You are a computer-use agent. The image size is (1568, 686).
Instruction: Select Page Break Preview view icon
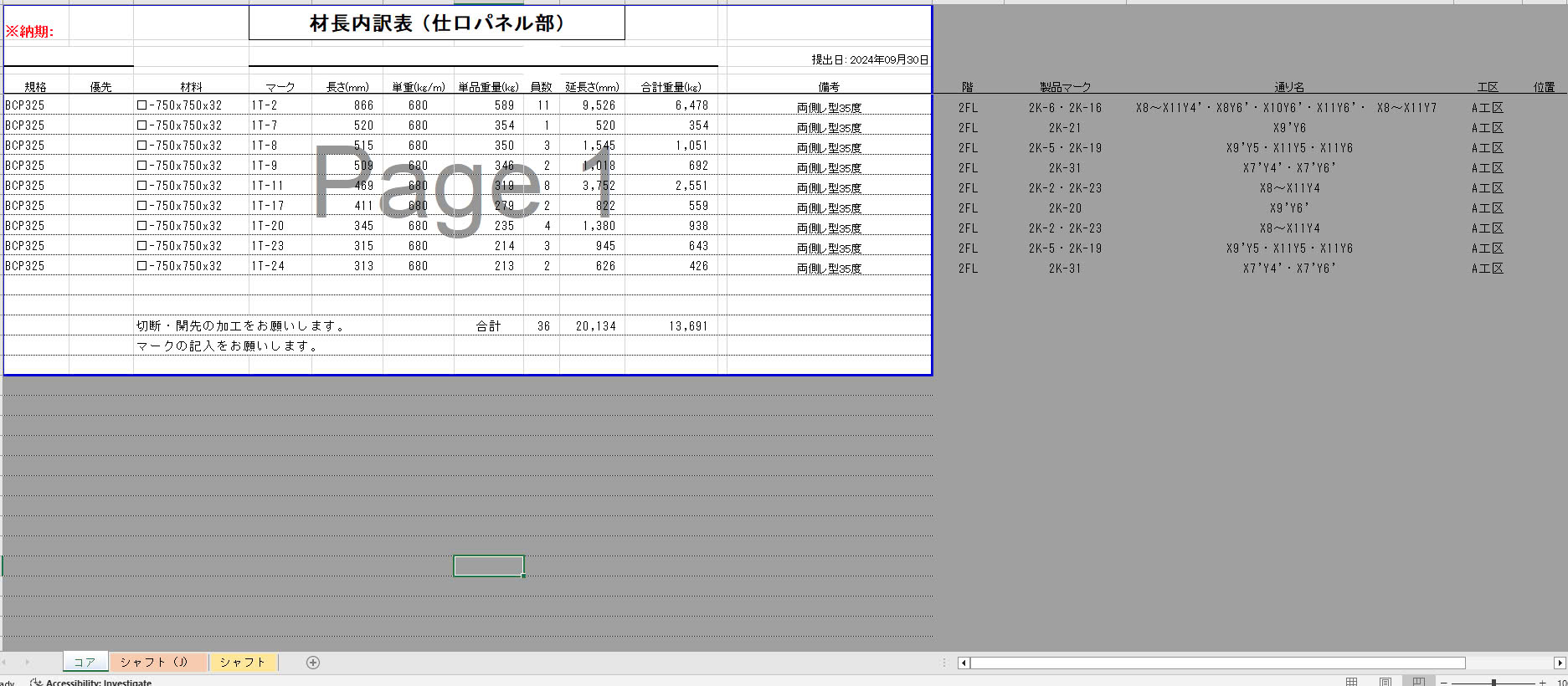pyautogui.click(x=1418, y=682)
